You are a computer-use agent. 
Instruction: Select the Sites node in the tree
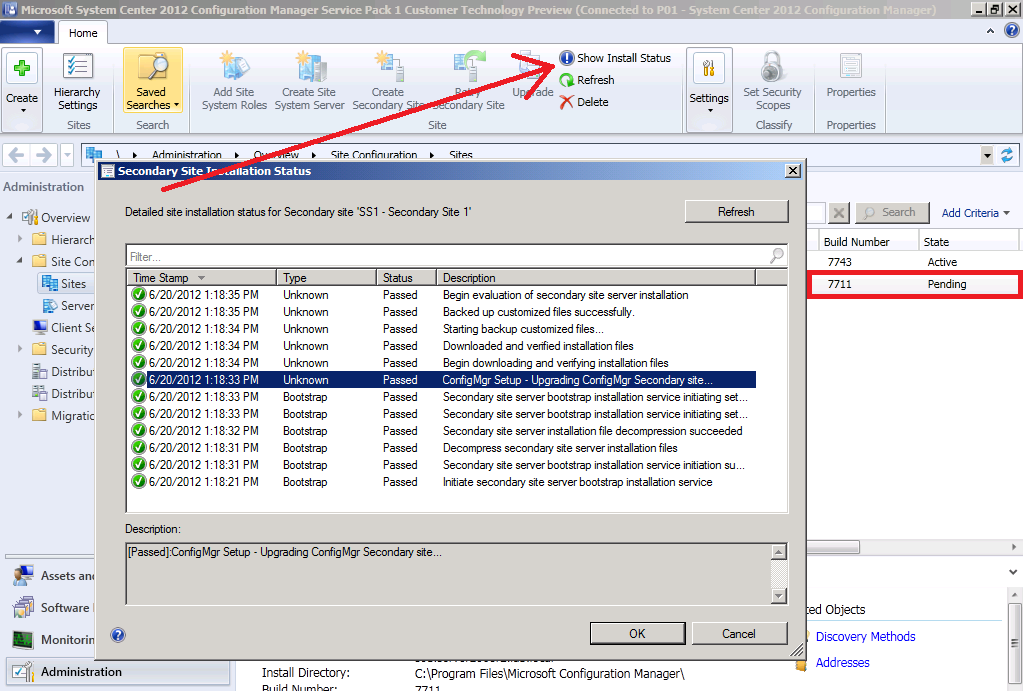click(x=64, y=283)
